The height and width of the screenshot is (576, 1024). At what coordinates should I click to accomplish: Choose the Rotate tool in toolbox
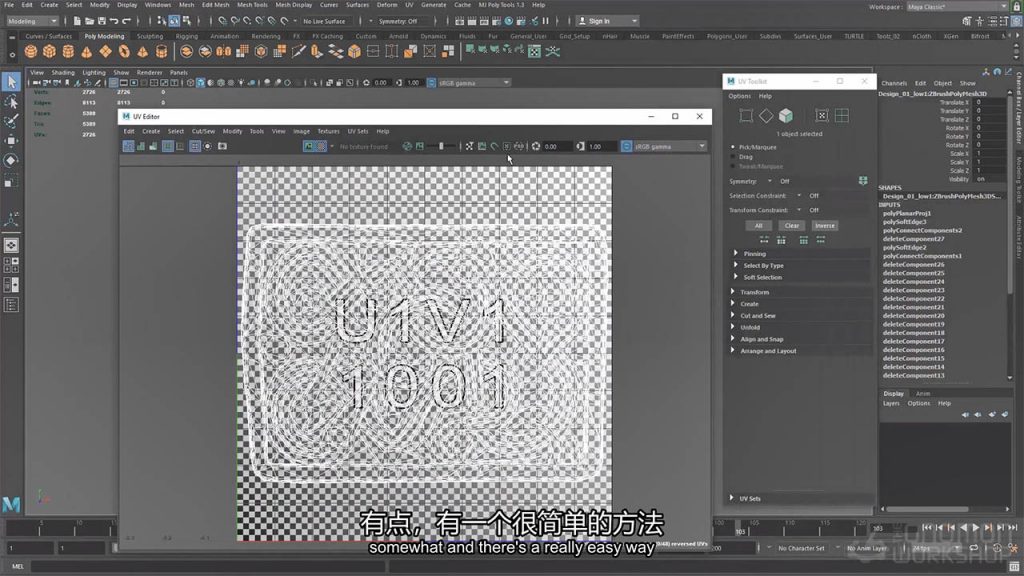(11, 161)
